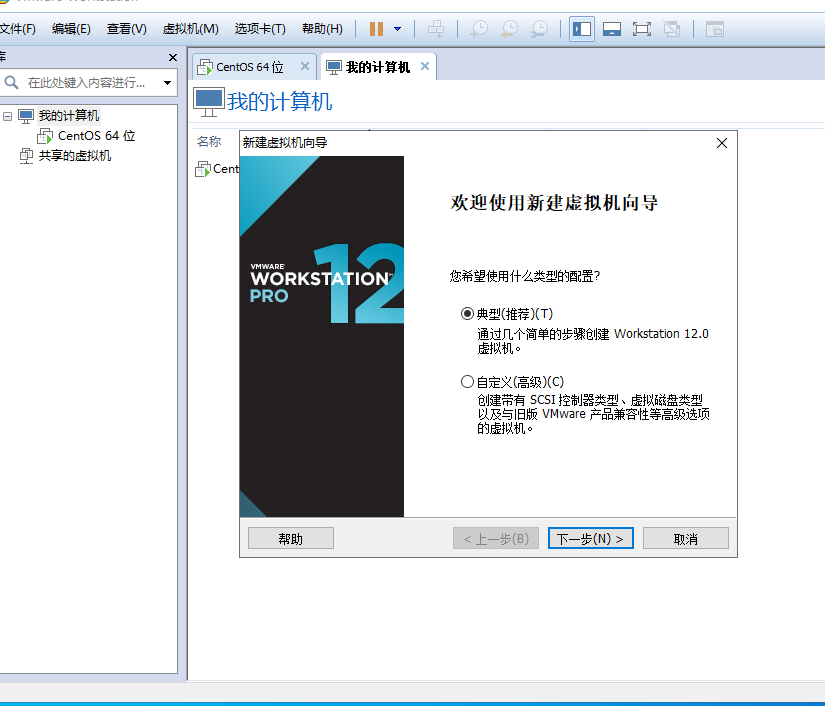Viewport: 825px width, 706px height.
Task: Click 下一步(N) to continue wizard
Action: pos(590,538)
